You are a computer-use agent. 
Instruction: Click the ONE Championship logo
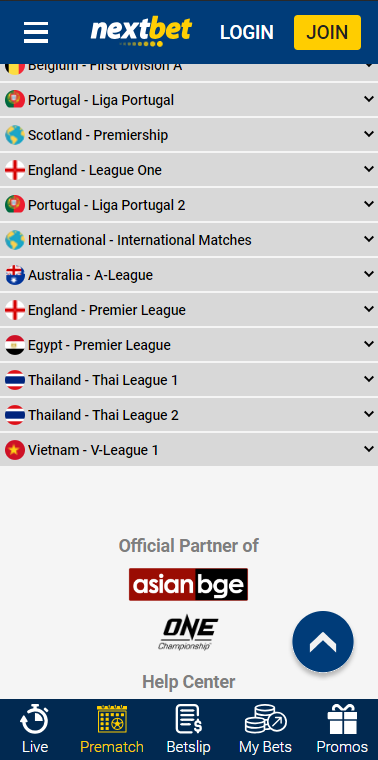[x=188, y=633]
